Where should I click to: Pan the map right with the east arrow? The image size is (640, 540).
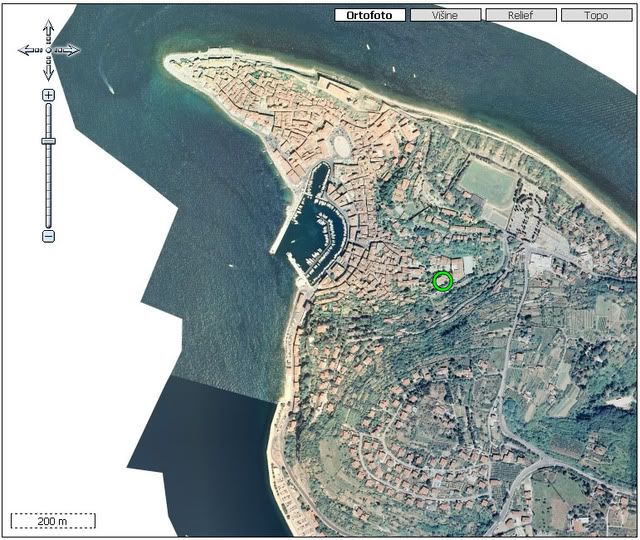70,50
